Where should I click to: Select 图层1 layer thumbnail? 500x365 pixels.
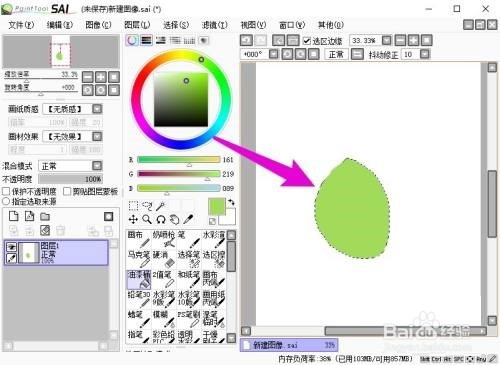[28, 253]
